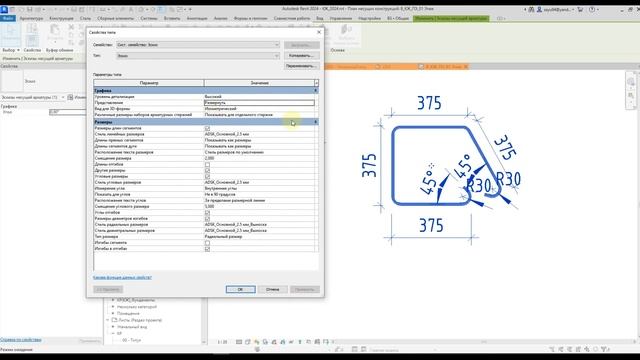Click the signed-in user account icon
Screen dimensions: 640x360
(x=540, y=9)
